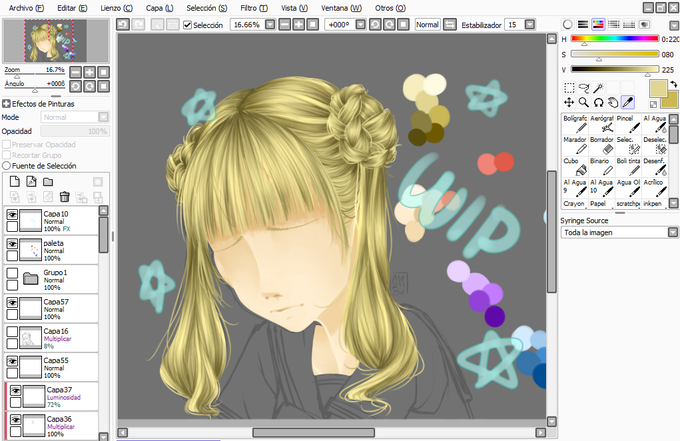Viewport: 680px width, 441px height.
Task: Open the Estabilizador value dropdown
Action: (x=530, y=25)
